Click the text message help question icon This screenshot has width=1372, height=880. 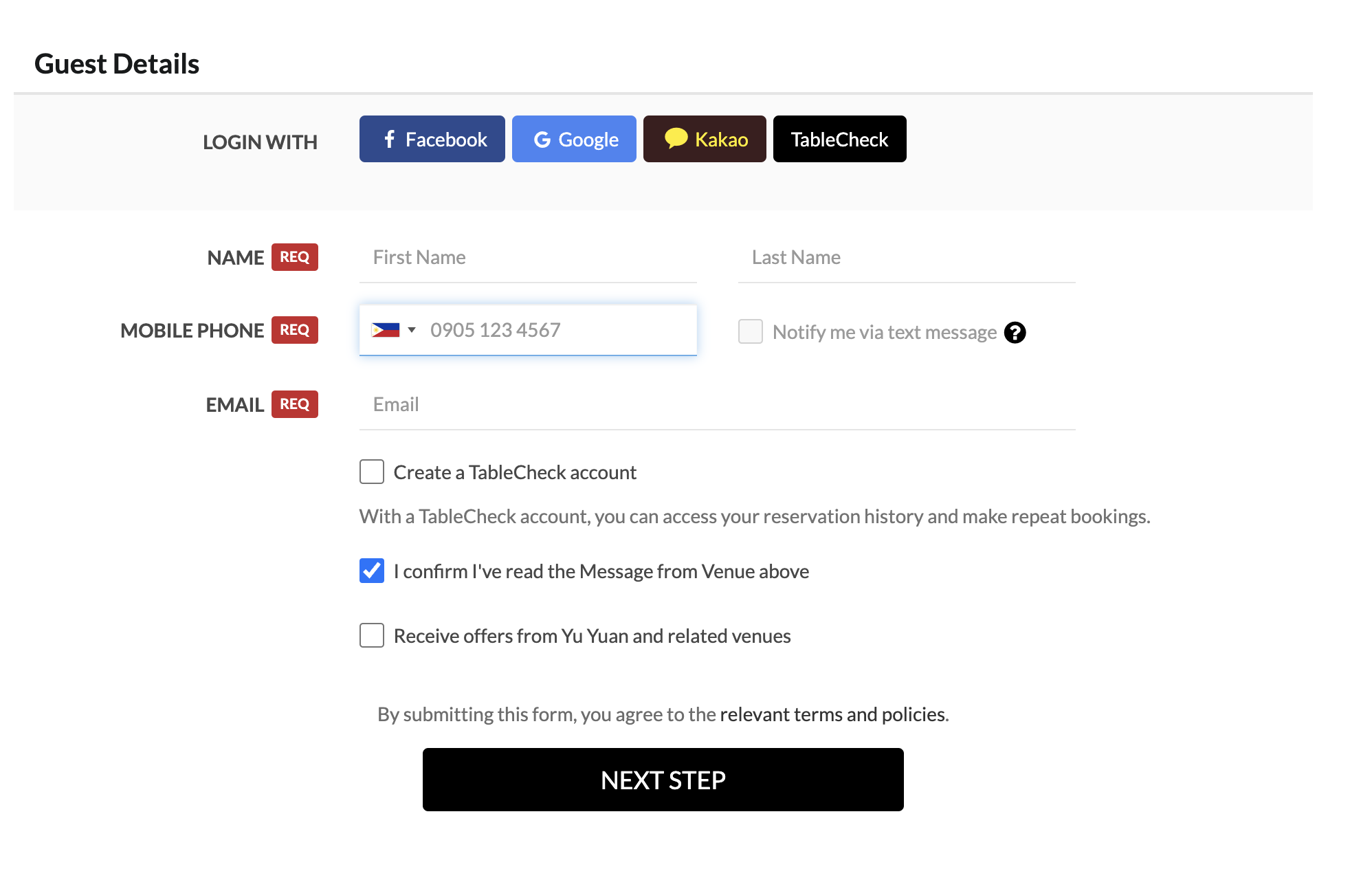1015,333
